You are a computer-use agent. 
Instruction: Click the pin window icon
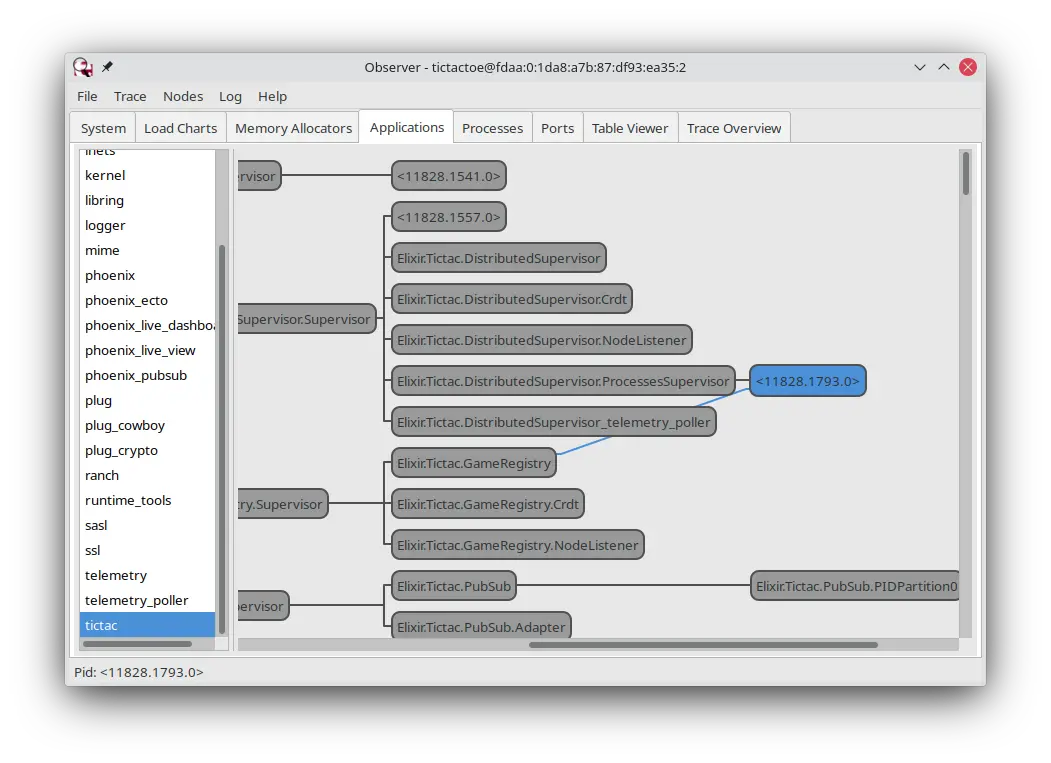click(x=108, y=67)
